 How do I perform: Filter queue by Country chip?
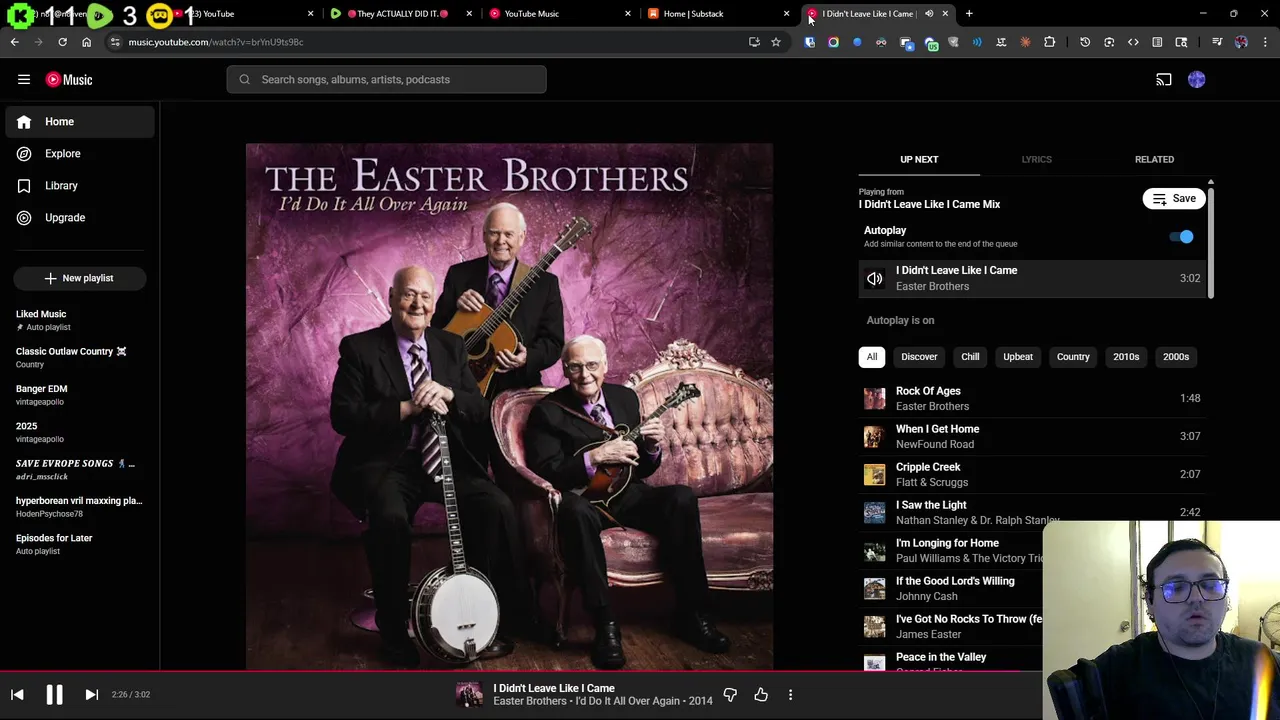tap(1073, 357)
